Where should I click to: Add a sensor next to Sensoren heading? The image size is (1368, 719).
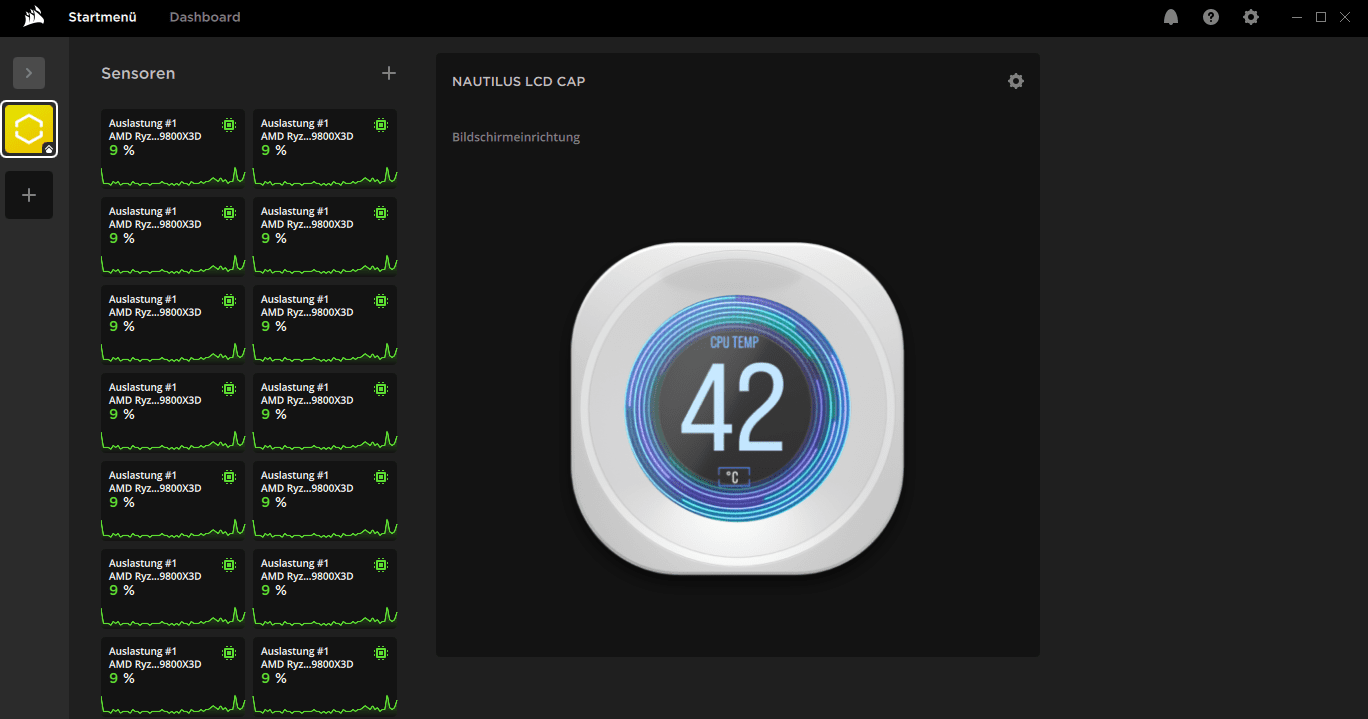[389, 73]
